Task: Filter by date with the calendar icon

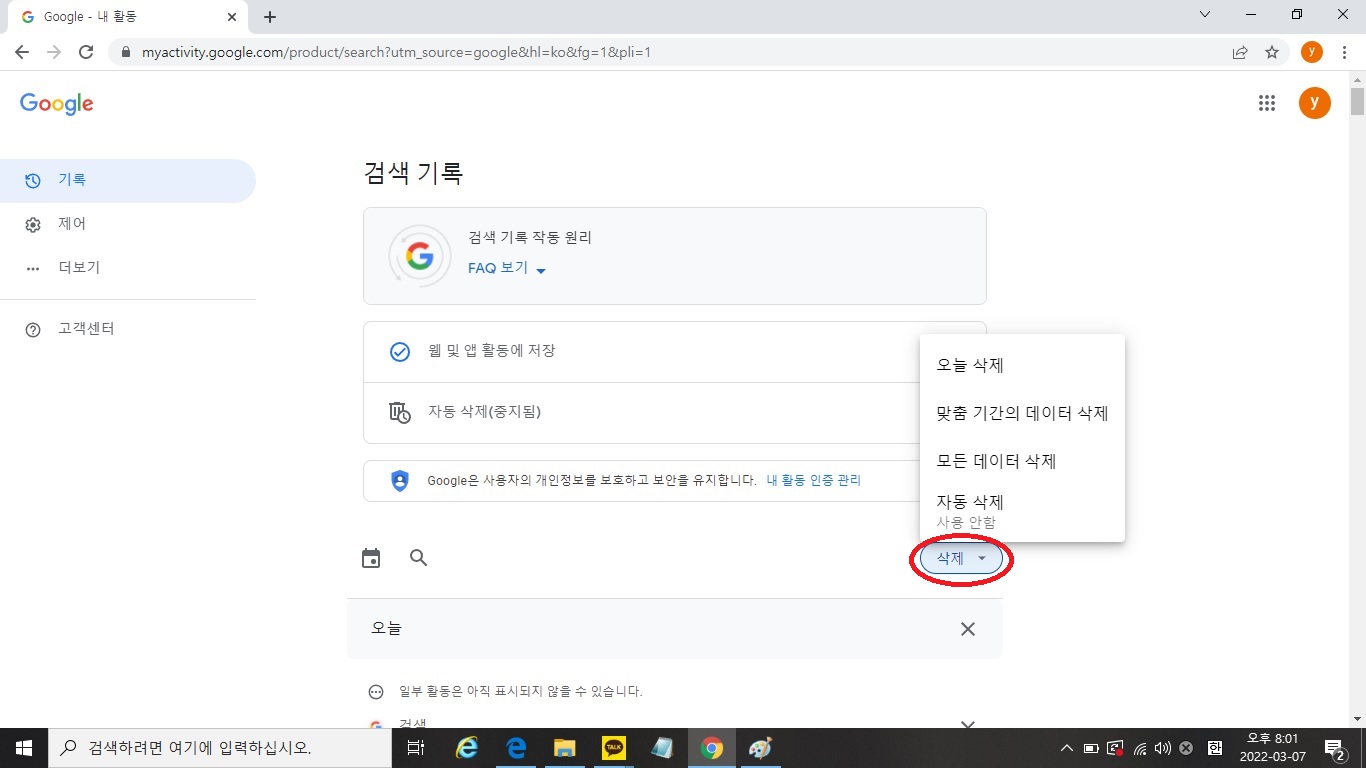Action: point(371,558)
